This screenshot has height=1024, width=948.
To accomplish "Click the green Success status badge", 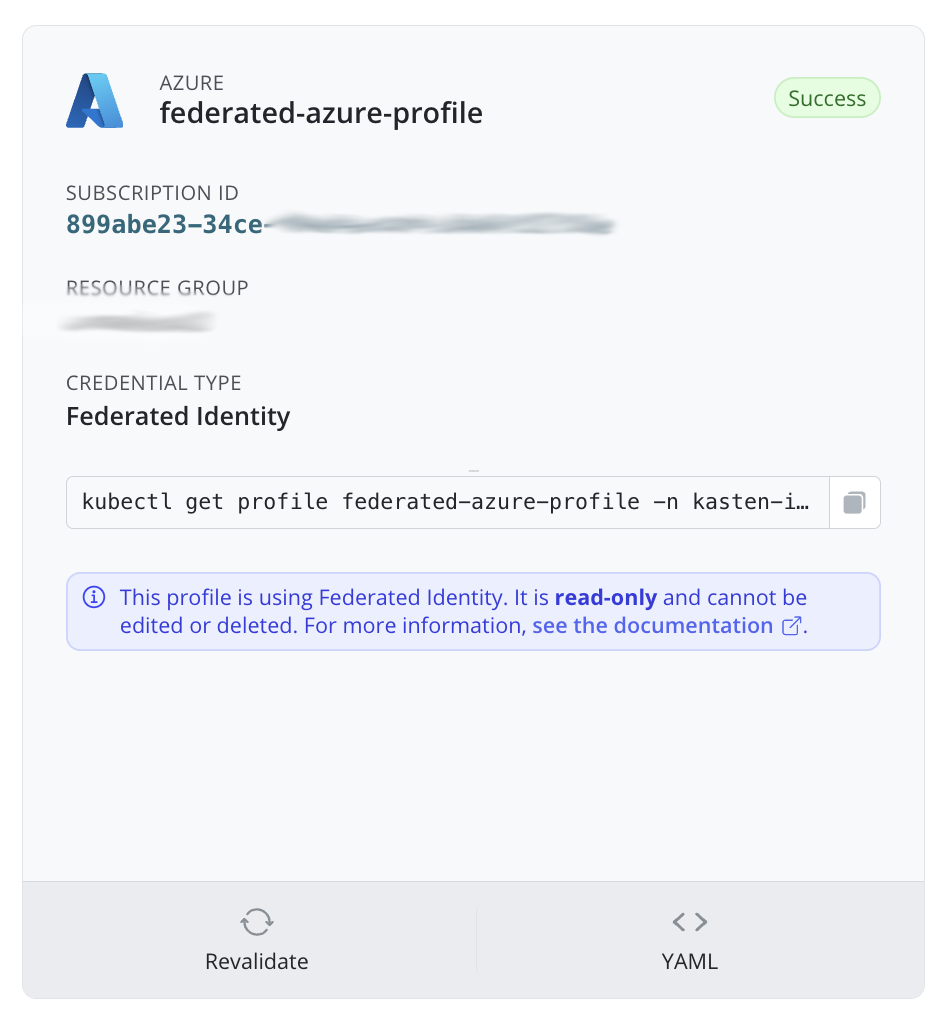I will tap(826, 98).
